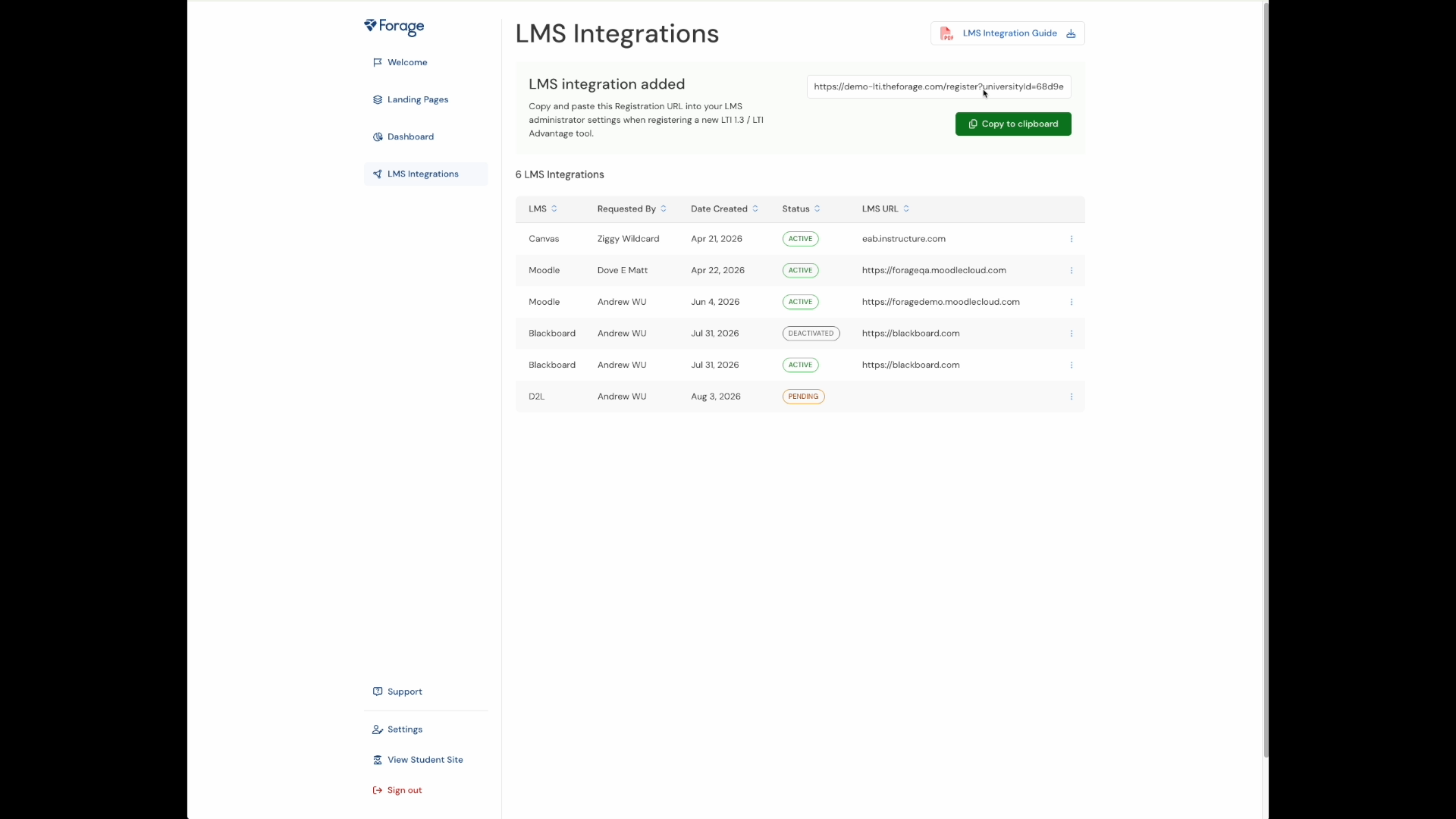Click eab.instructure.com URL
Screen dimensions: 1456x819
[x=903, y=239]
